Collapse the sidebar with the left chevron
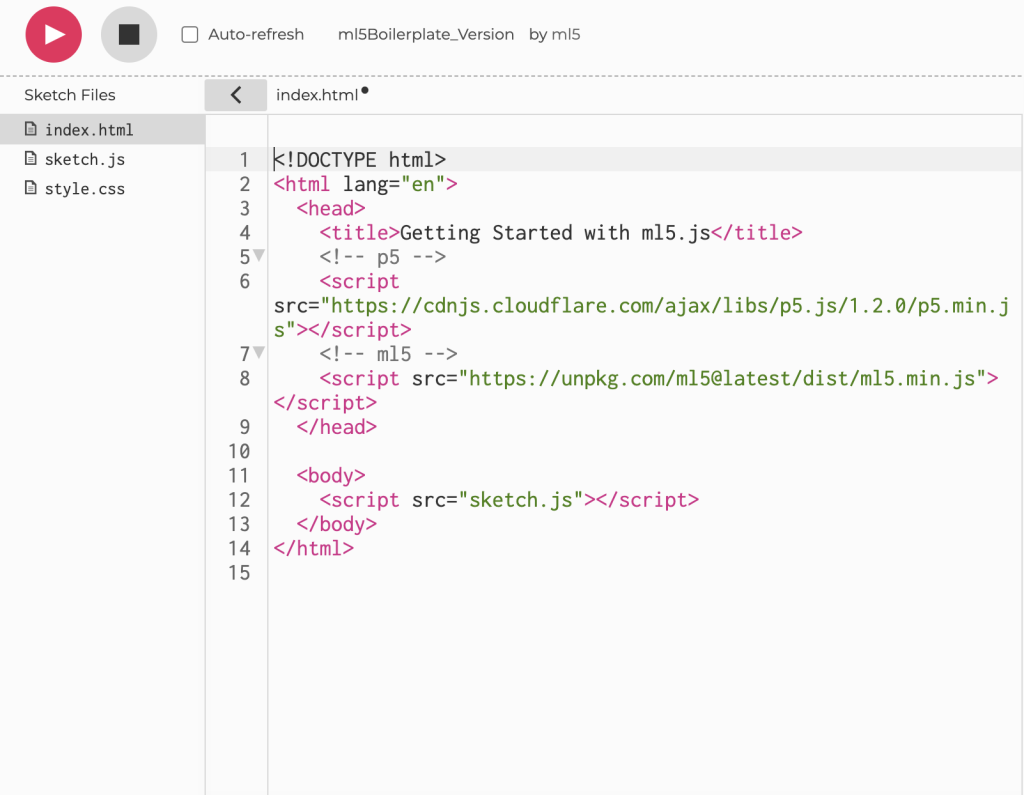Screen dimensions: 1024x795 [x=236, y=95]
